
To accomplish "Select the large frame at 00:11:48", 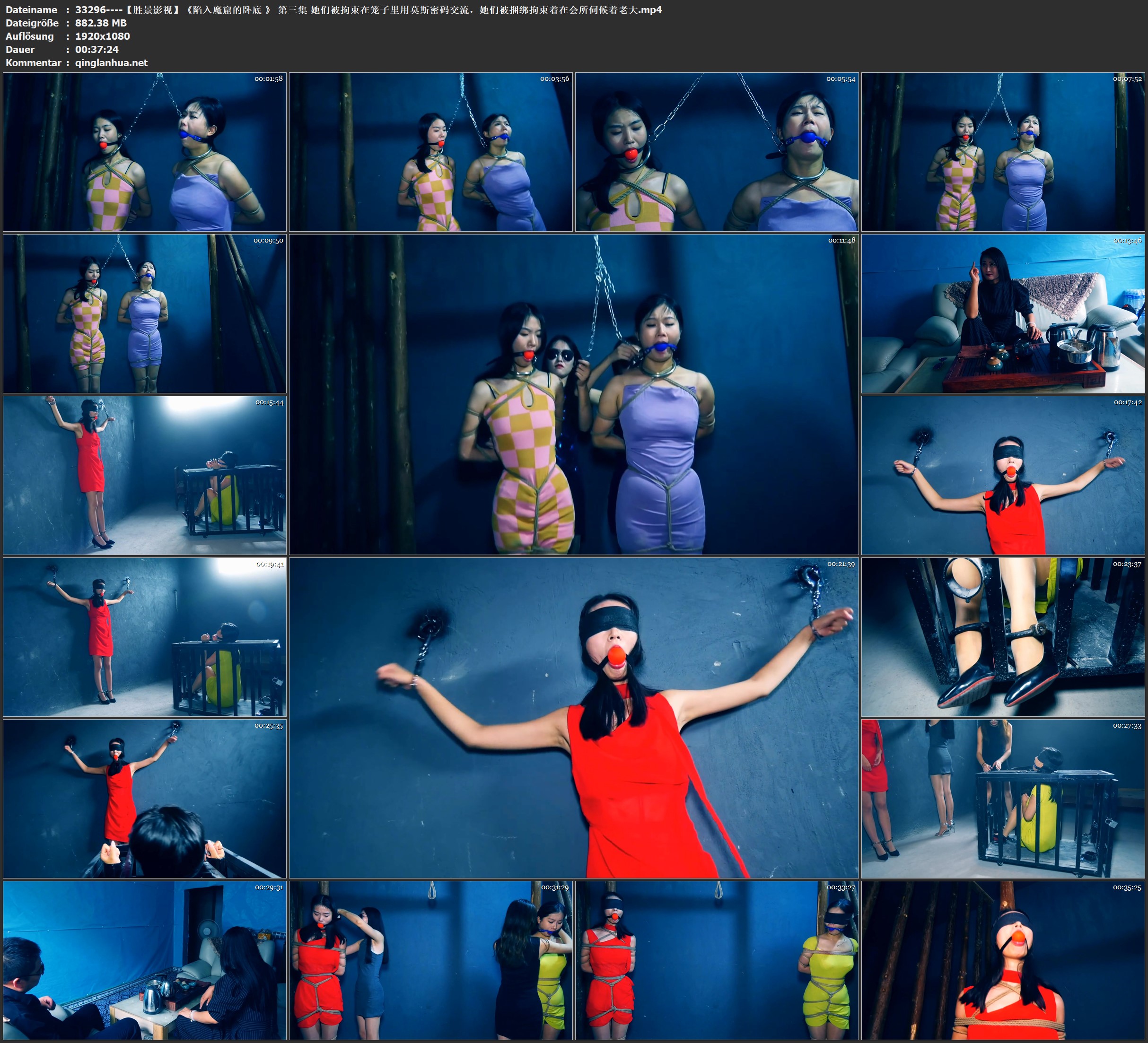I will [573, 394].
